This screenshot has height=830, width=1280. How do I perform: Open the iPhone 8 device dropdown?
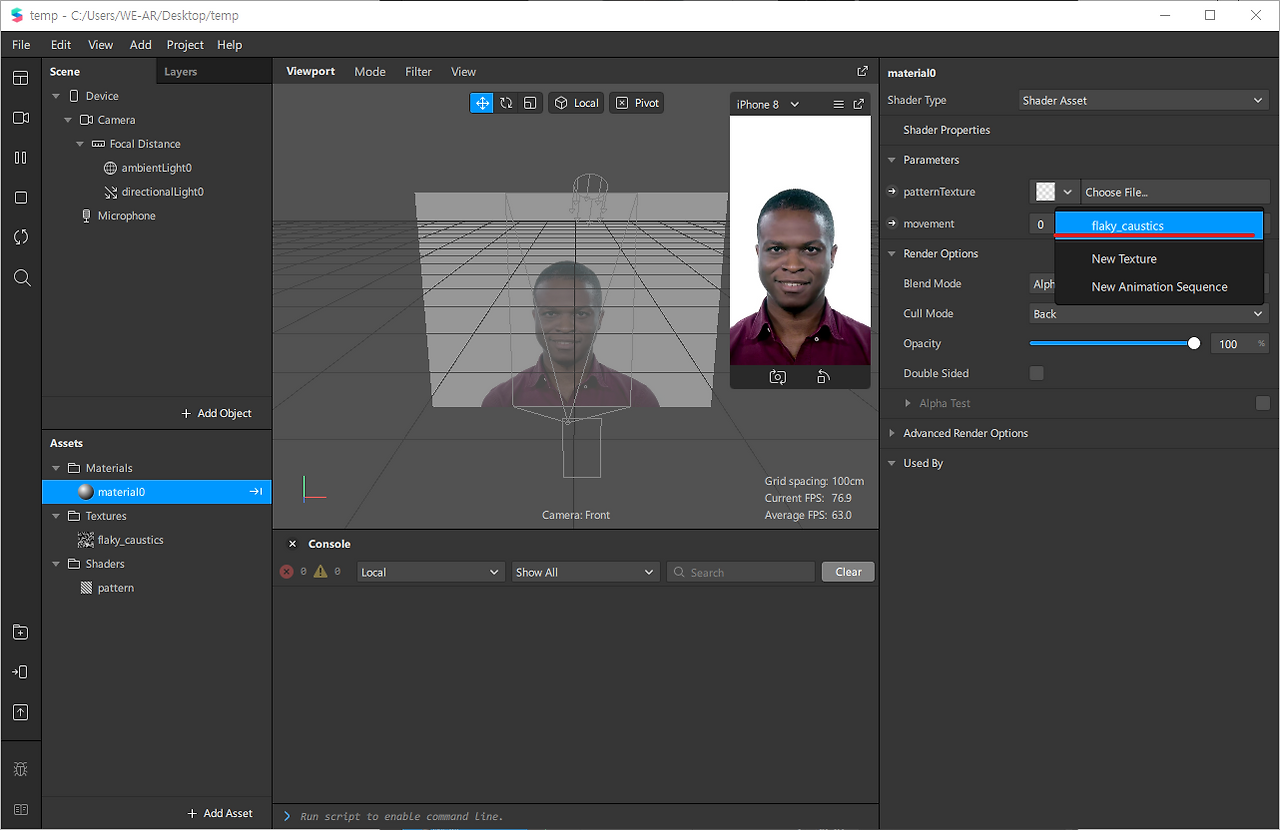pyautogui.click(x=768, y=104)
